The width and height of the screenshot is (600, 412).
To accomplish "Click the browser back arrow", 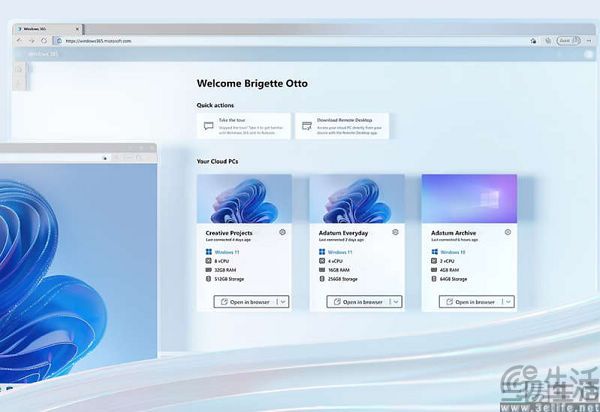I will (19, 41).
